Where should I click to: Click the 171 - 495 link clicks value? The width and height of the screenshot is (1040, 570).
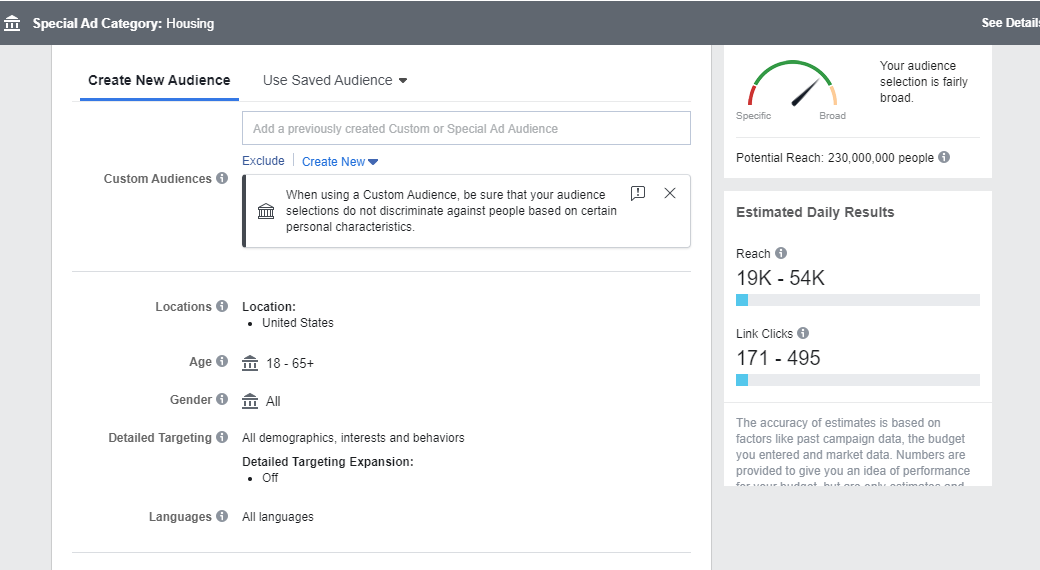click(778, 358)
